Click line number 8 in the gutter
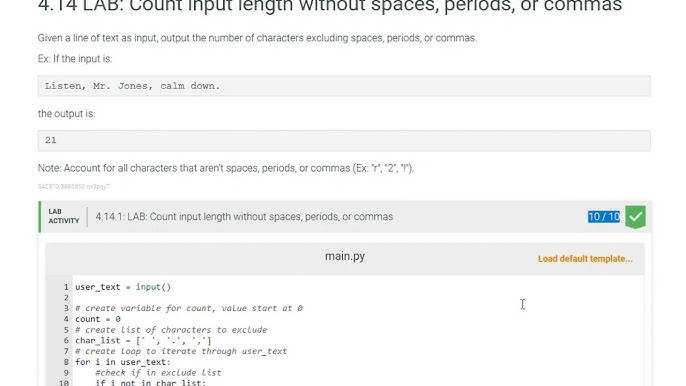This screenshot has height=386, width=686. coord(66,362)
